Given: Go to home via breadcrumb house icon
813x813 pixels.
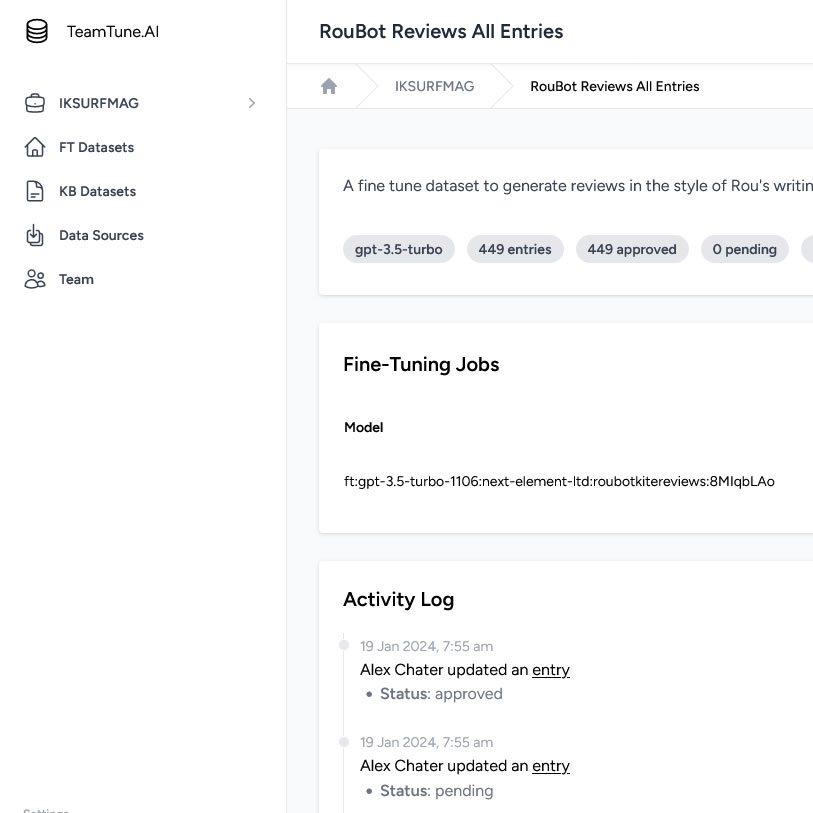Looking at the screenshot, I should 329,86.
